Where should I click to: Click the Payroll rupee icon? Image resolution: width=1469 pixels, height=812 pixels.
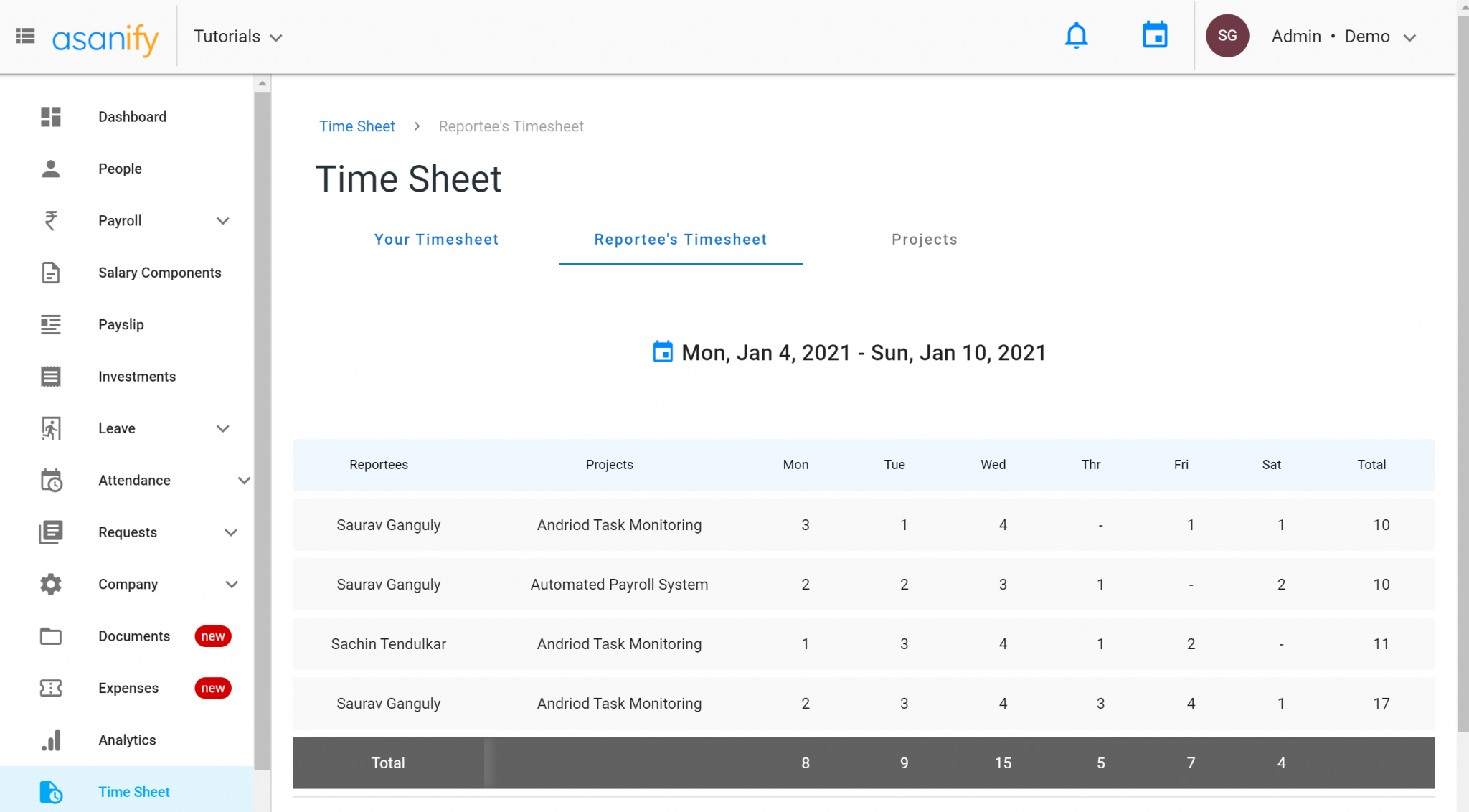click(x=50, y=220)
